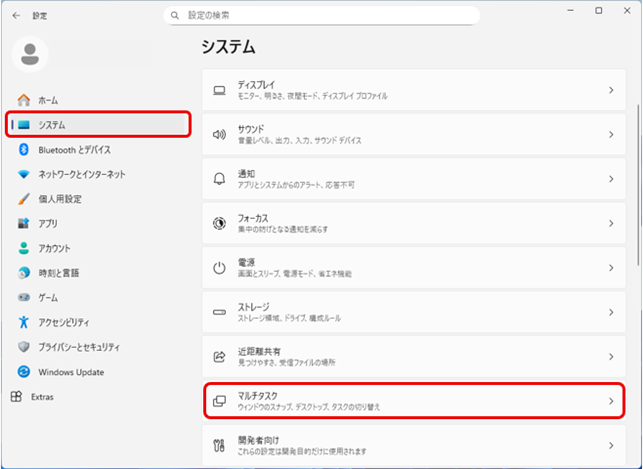
Task: Click the アカウント person icon
Action: (x=24, y=248)
